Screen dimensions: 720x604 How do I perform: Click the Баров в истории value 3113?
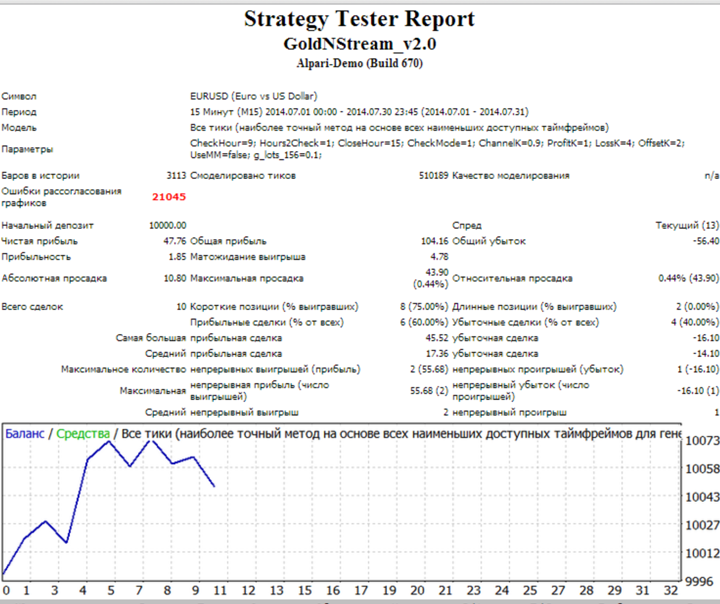click(x=175, y=175)
